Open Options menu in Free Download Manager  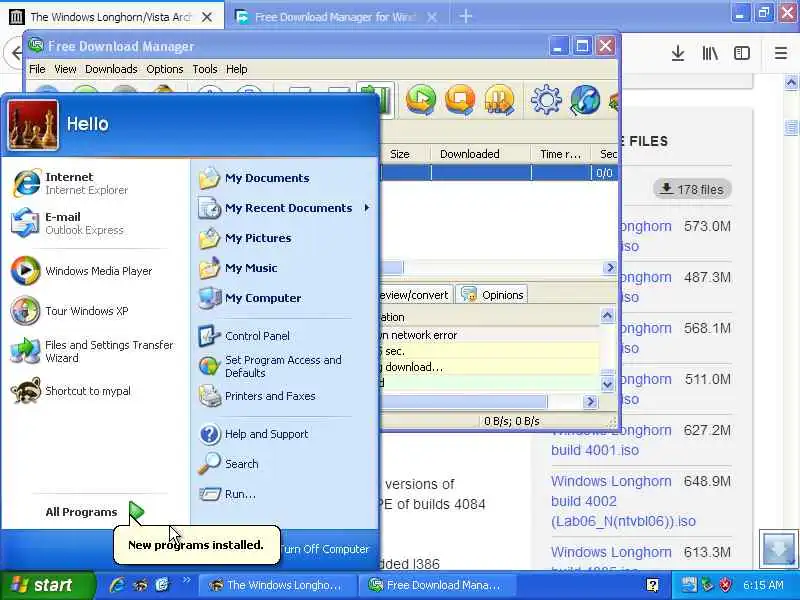point(164,69)
